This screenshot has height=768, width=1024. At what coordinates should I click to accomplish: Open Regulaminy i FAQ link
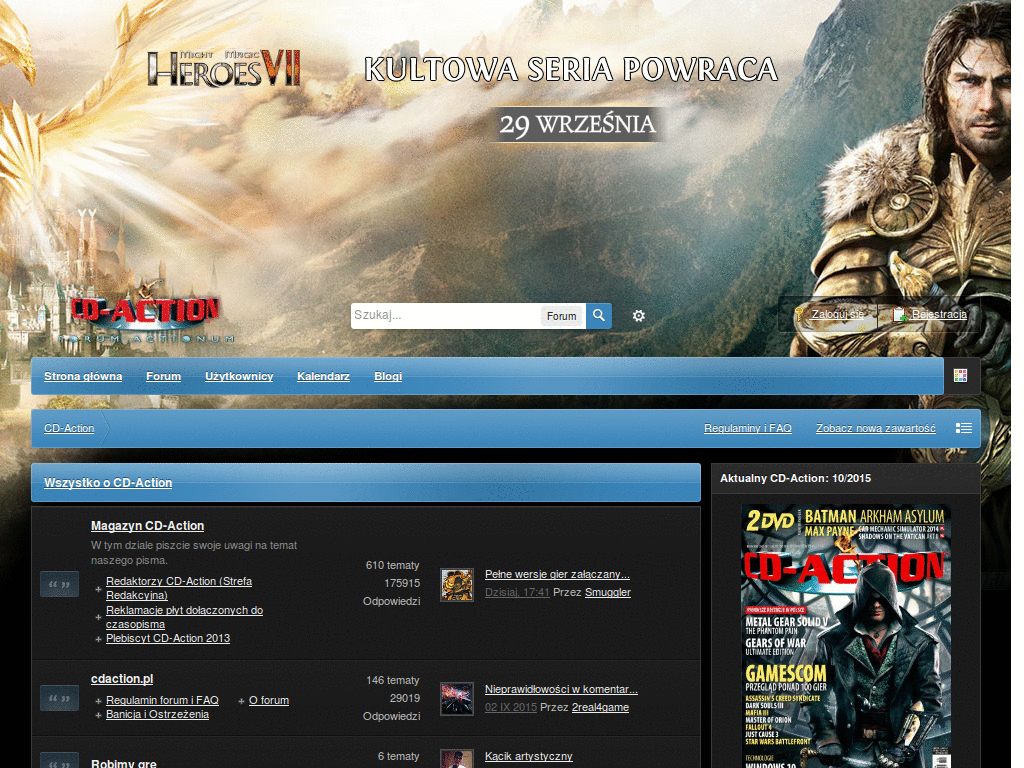(x=748, y=428)
